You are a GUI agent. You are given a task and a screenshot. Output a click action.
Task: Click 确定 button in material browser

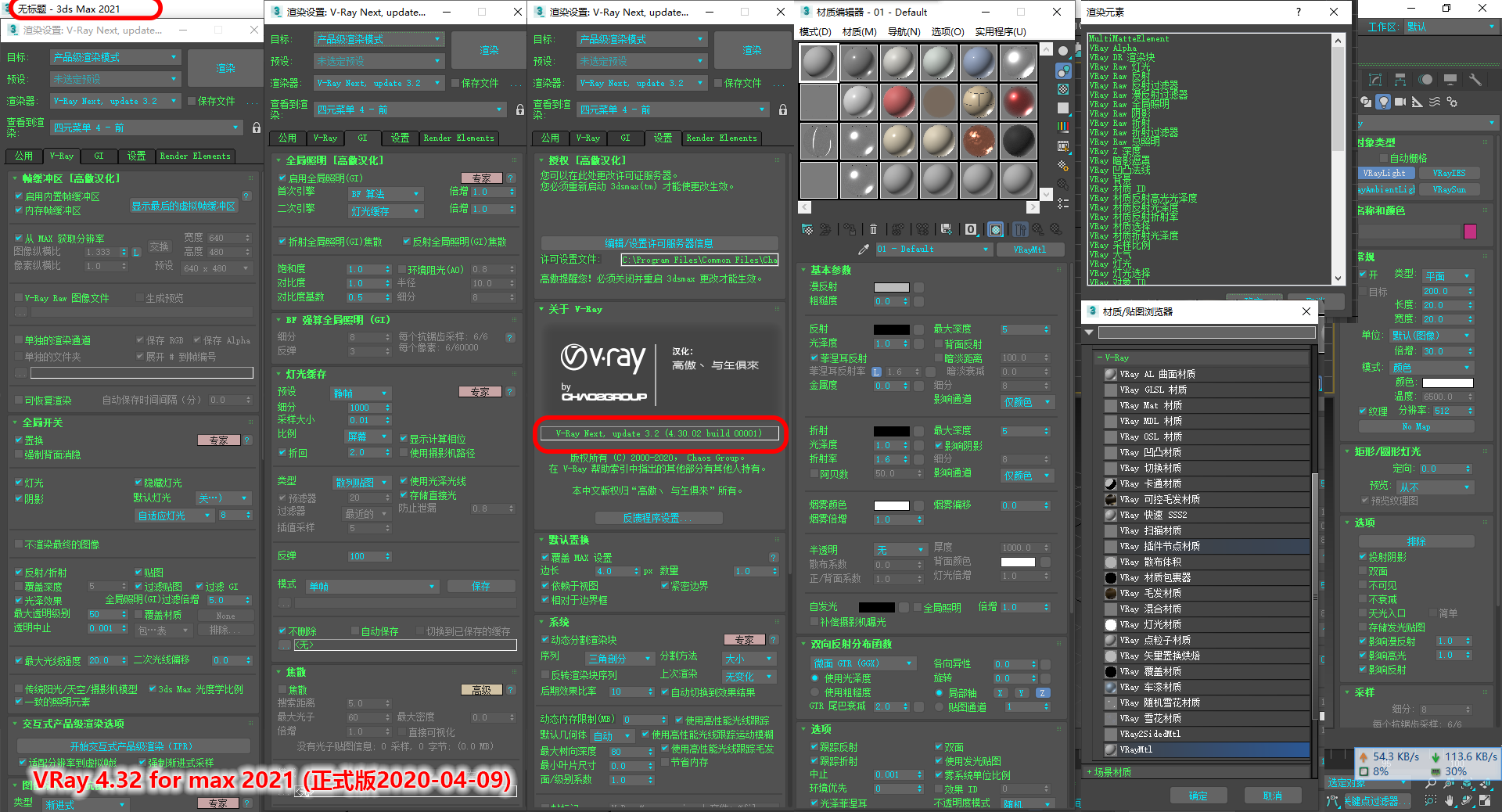click(x=1198, y=796)
